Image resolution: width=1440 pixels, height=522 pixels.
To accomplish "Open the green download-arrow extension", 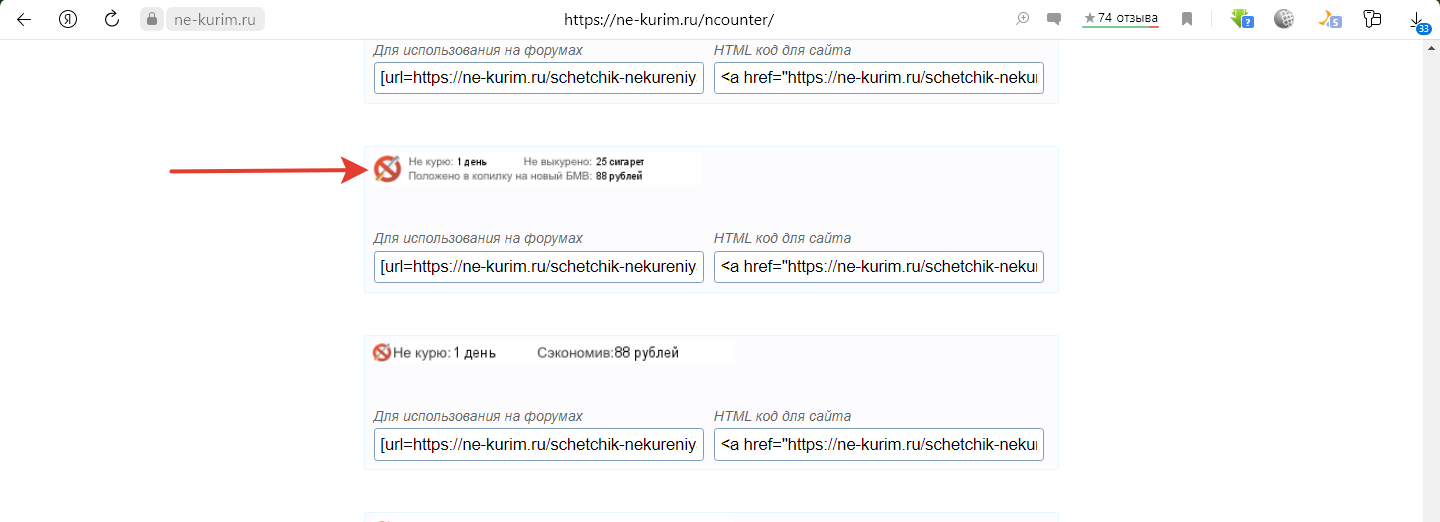I will (1241, 19).
